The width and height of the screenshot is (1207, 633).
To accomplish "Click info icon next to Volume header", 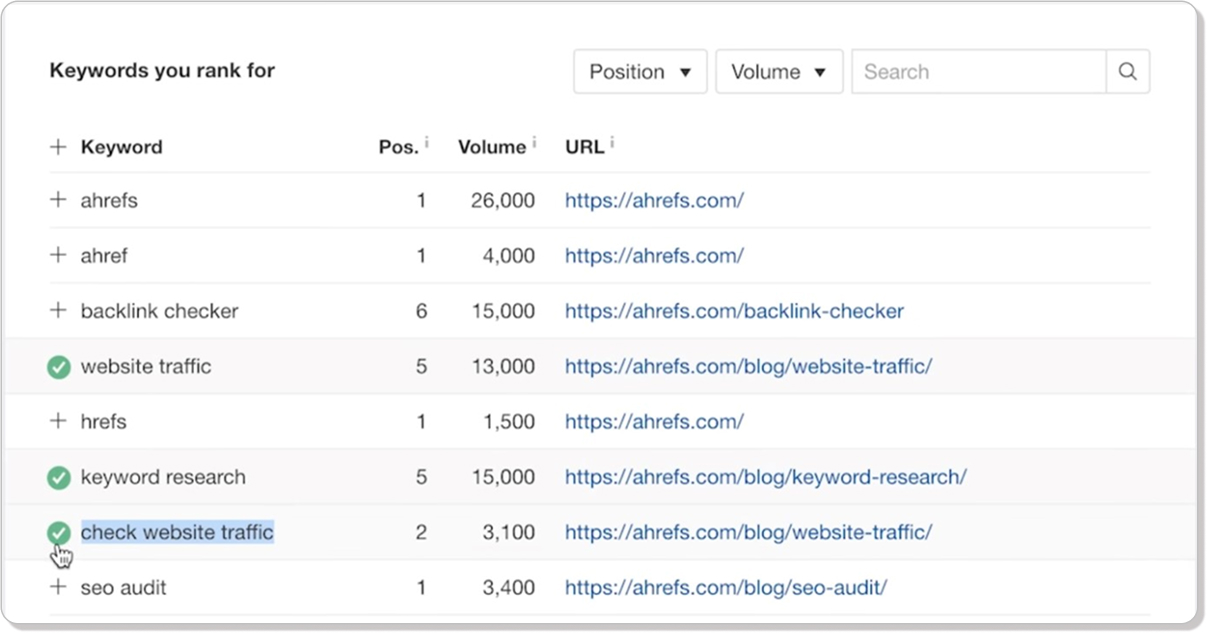I will coord(534,143).
